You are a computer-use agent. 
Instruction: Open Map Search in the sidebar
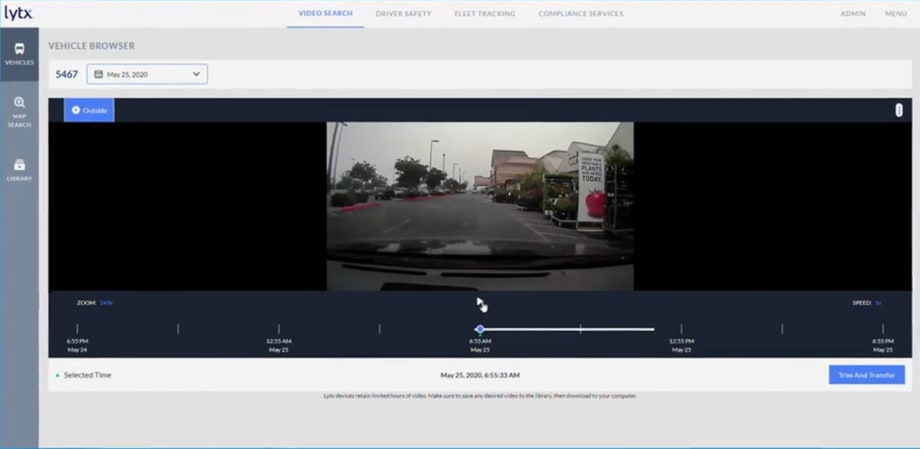click(x=19, y=112)
